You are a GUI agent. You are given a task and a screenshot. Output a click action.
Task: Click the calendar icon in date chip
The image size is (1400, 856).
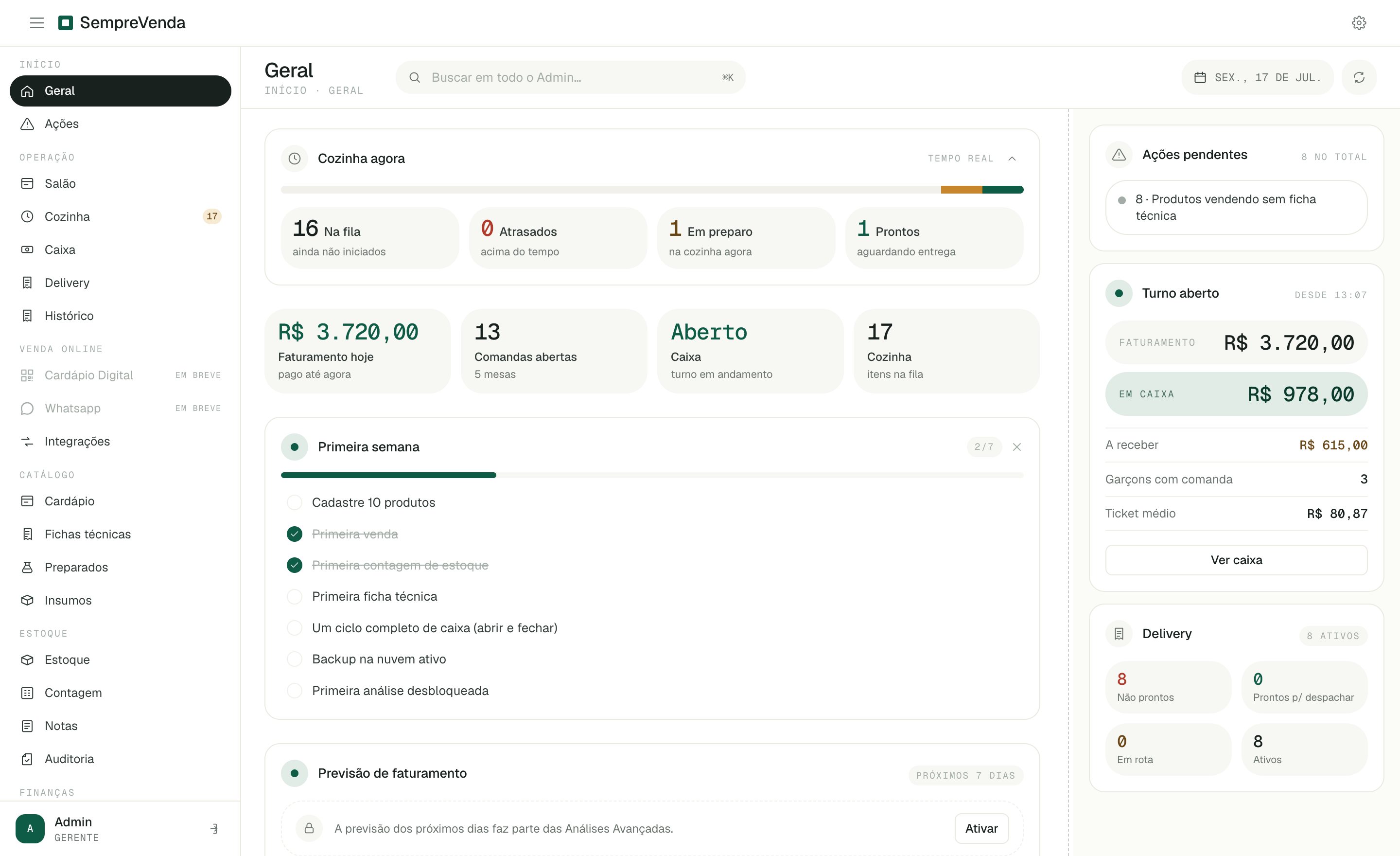click(x=1200, y=77)
